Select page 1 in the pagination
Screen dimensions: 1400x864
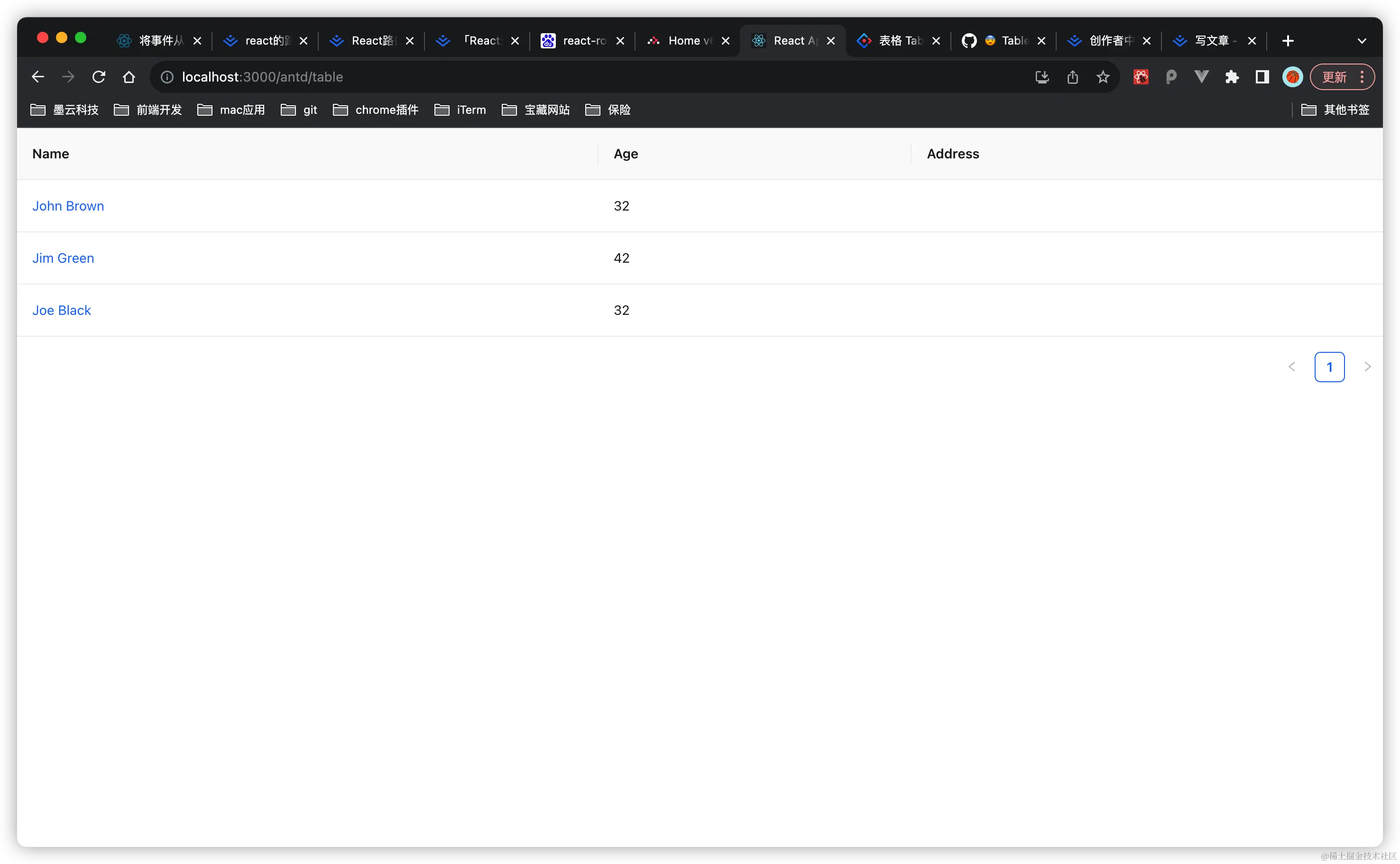pos(1329,367)
